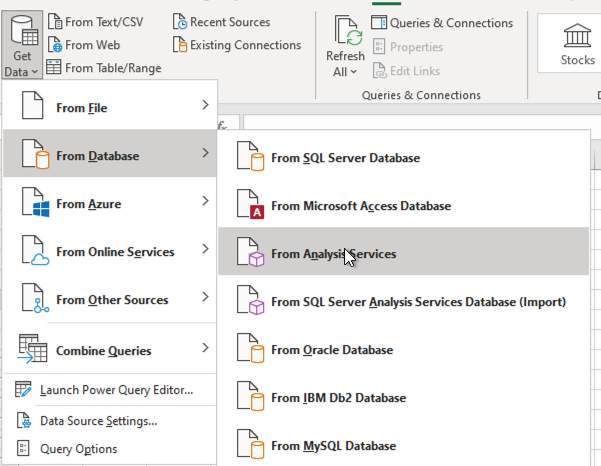Click inside the formula bar input

click(x=422, y=121)
